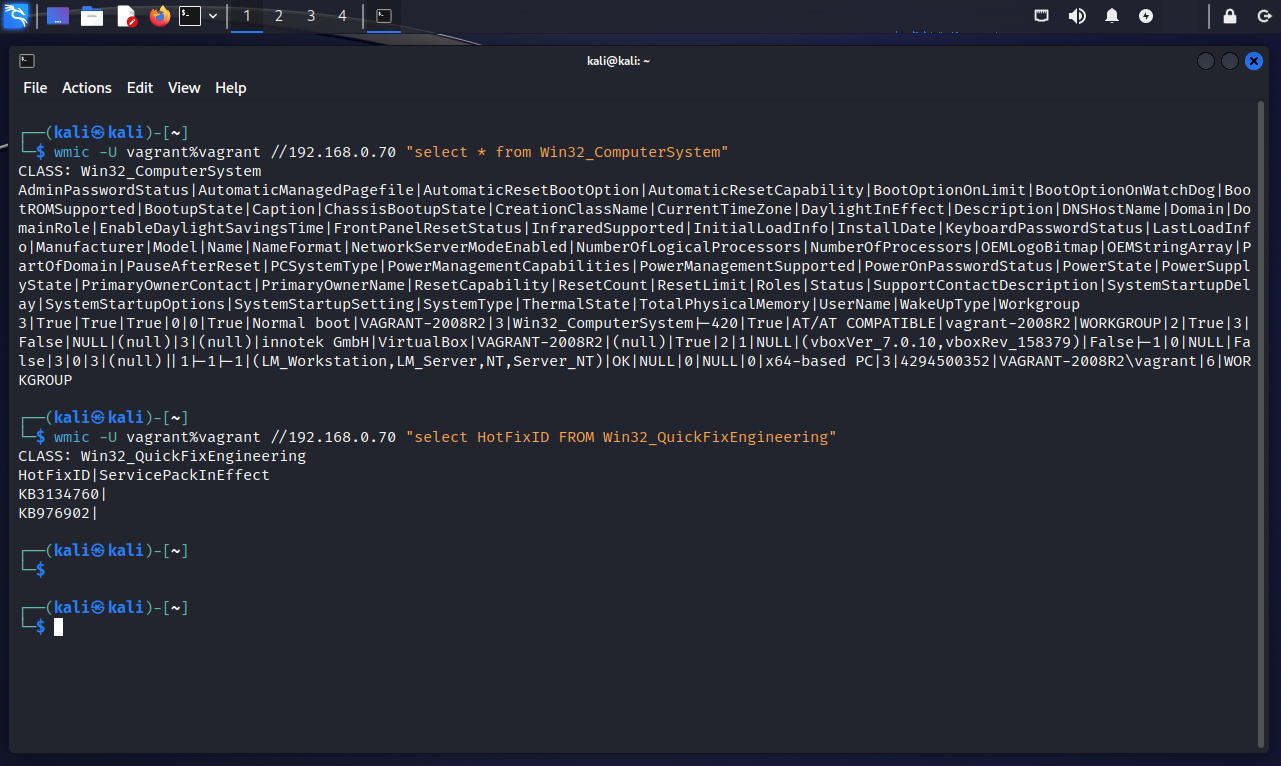Select the kali@kali terminal taskbar button
The image size is (1281, 766).
coord(383,16)
